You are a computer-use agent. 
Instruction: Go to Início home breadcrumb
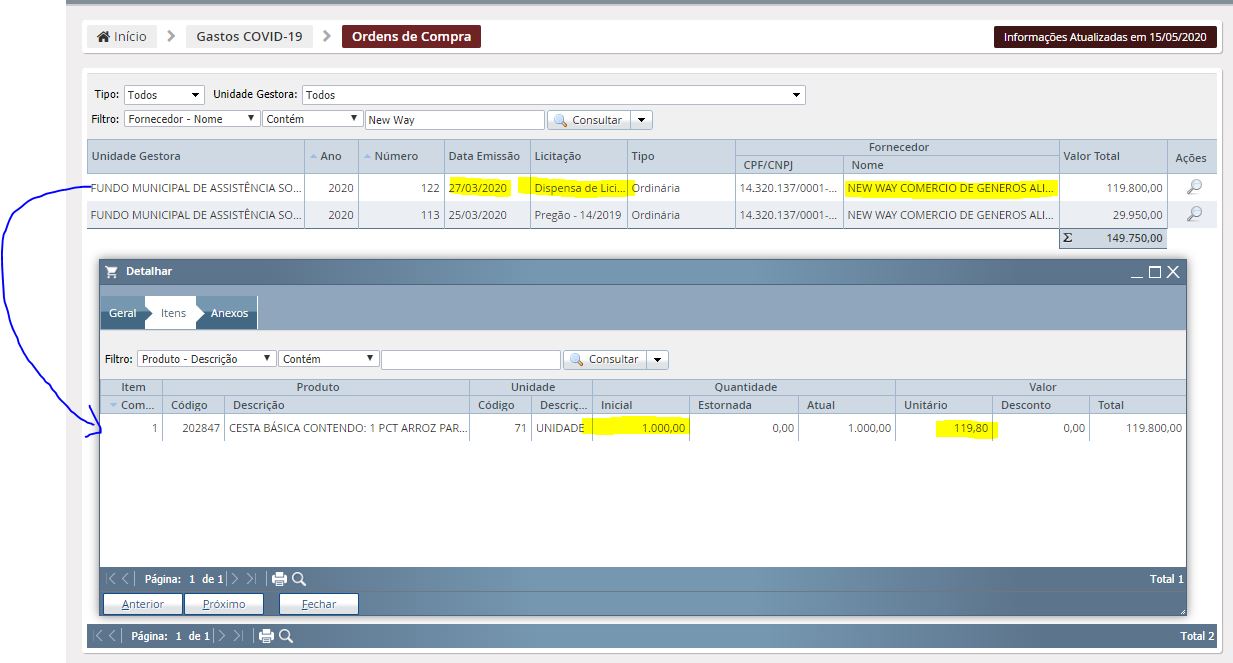[x=121, y=37]
